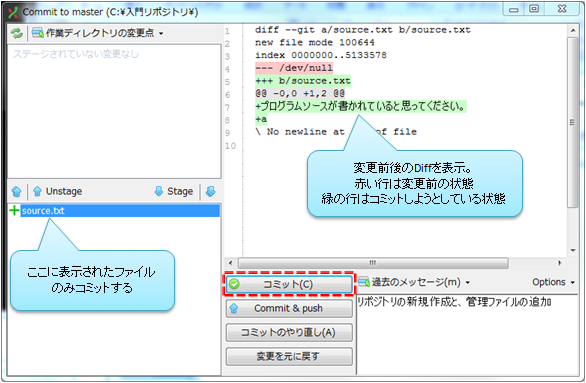Viewport: 586px width, 383px height.
Task: Open the 過去のメッセージ(m) dropdown
Action: [414, 282]
